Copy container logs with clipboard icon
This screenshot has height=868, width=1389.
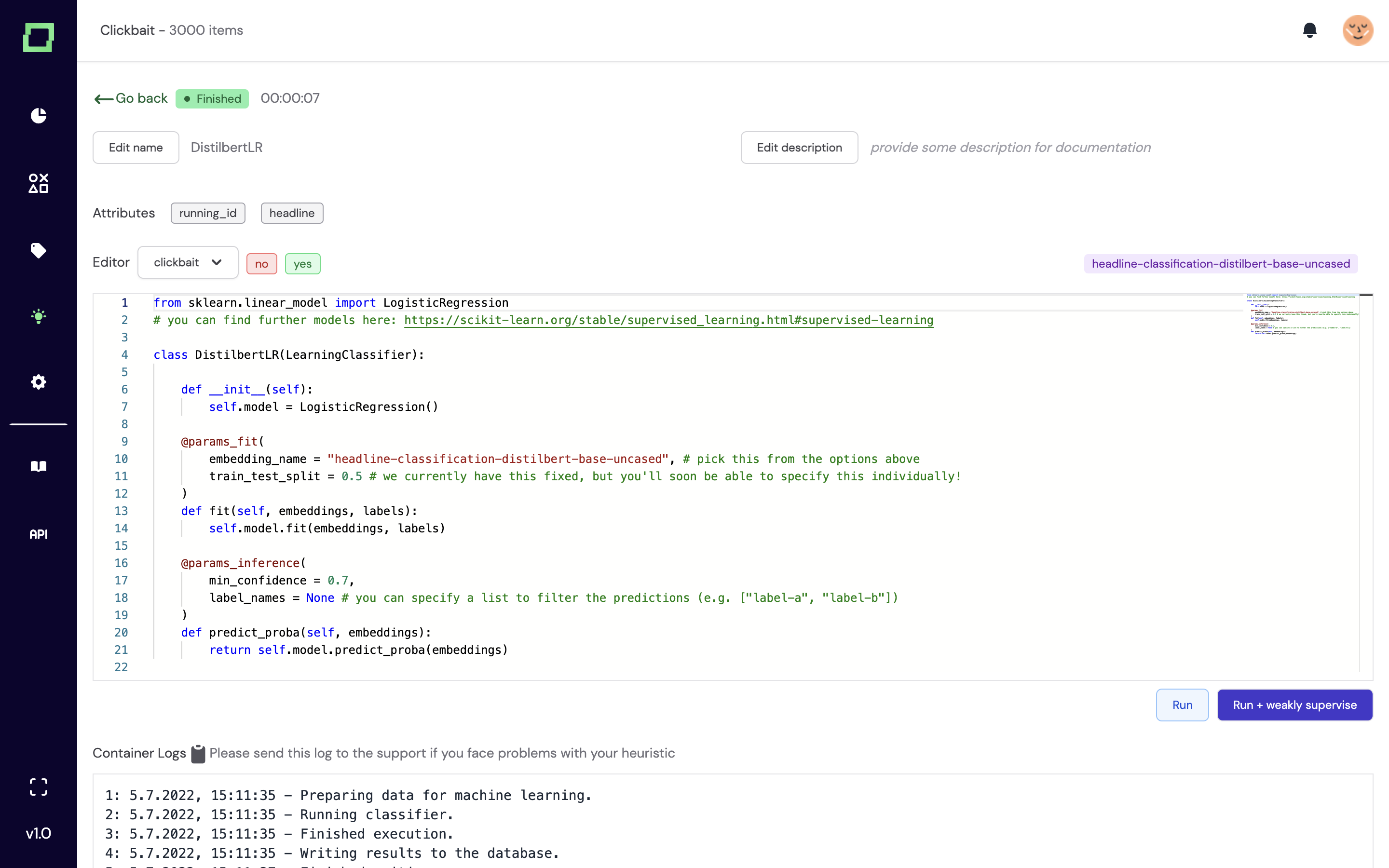point(198,754)
